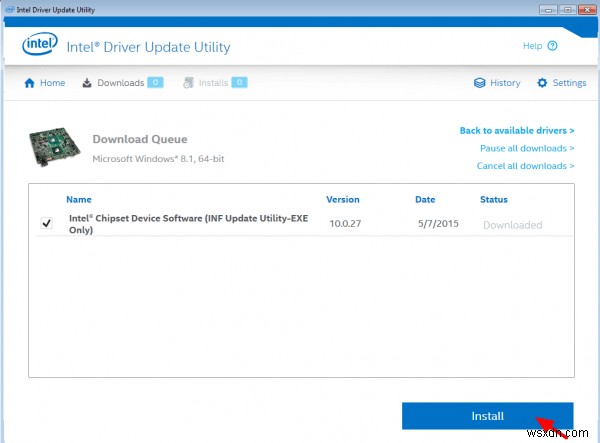Uncheck the Intel Chipset Device Software checkbox
600x443 pixels.
[47, 223]
